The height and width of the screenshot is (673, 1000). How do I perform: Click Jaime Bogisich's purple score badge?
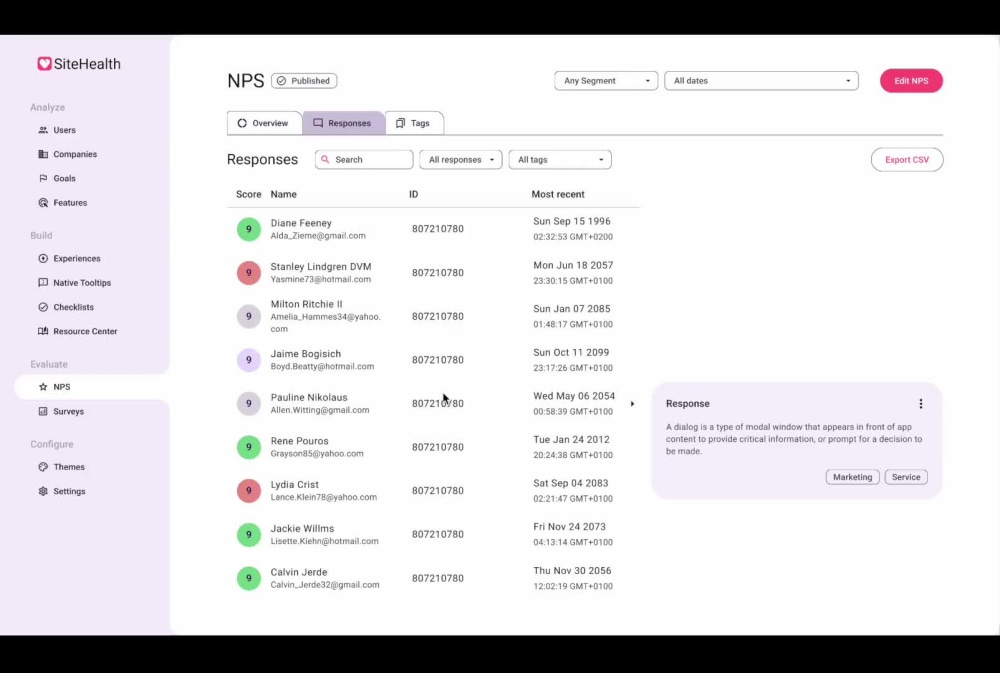point(249,360)
